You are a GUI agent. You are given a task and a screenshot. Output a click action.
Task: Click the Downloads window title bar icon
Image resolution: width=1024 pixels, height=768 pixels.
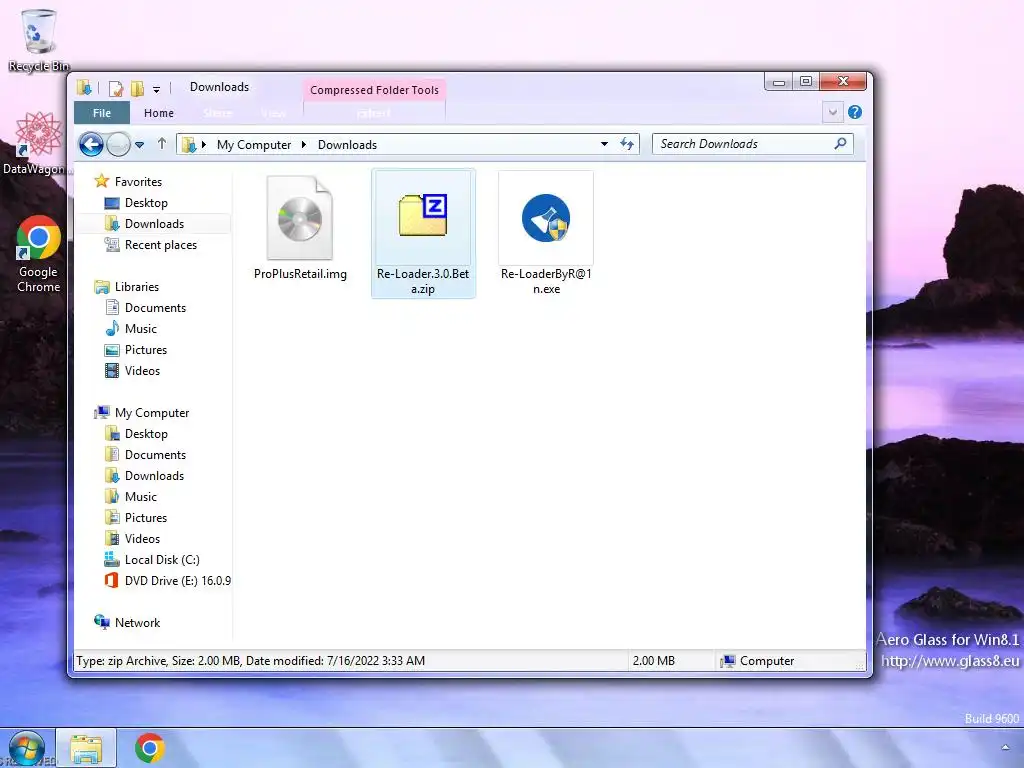(84, 88)
